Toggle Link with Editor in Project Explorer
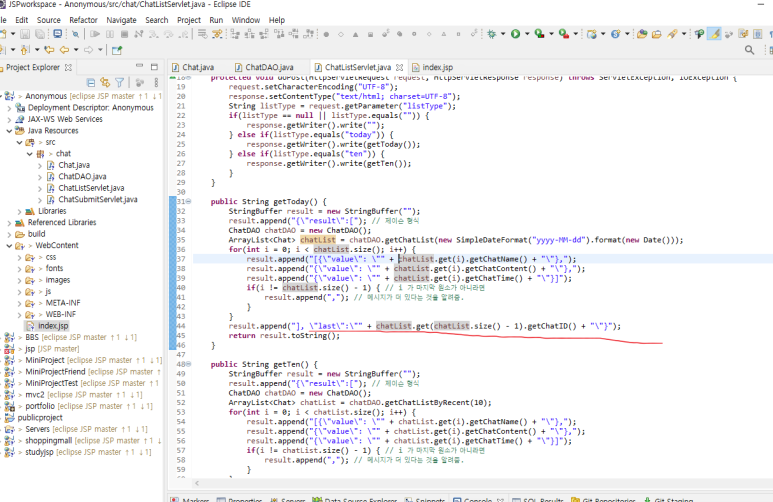The image size is (773, 502). click(105, 82)
